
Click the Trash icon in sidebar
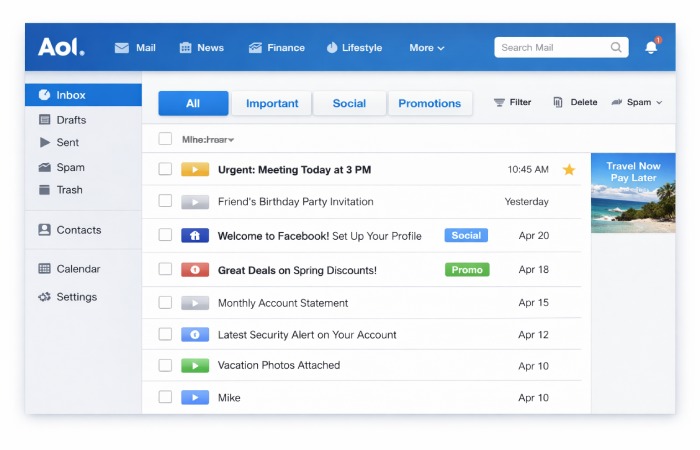(x=45, y=190)
